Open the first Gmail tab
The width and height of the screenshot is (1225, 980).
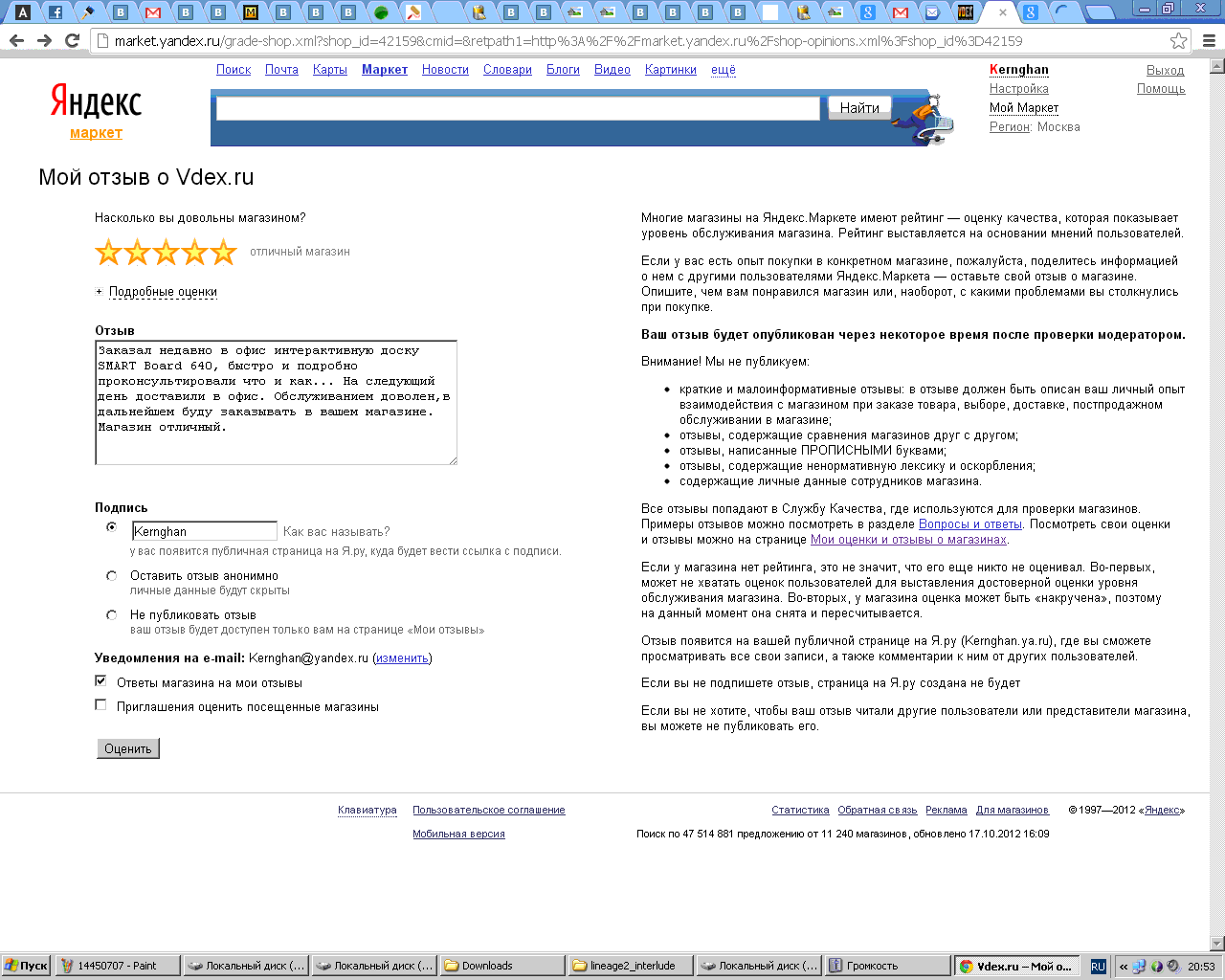coord(152,12)
